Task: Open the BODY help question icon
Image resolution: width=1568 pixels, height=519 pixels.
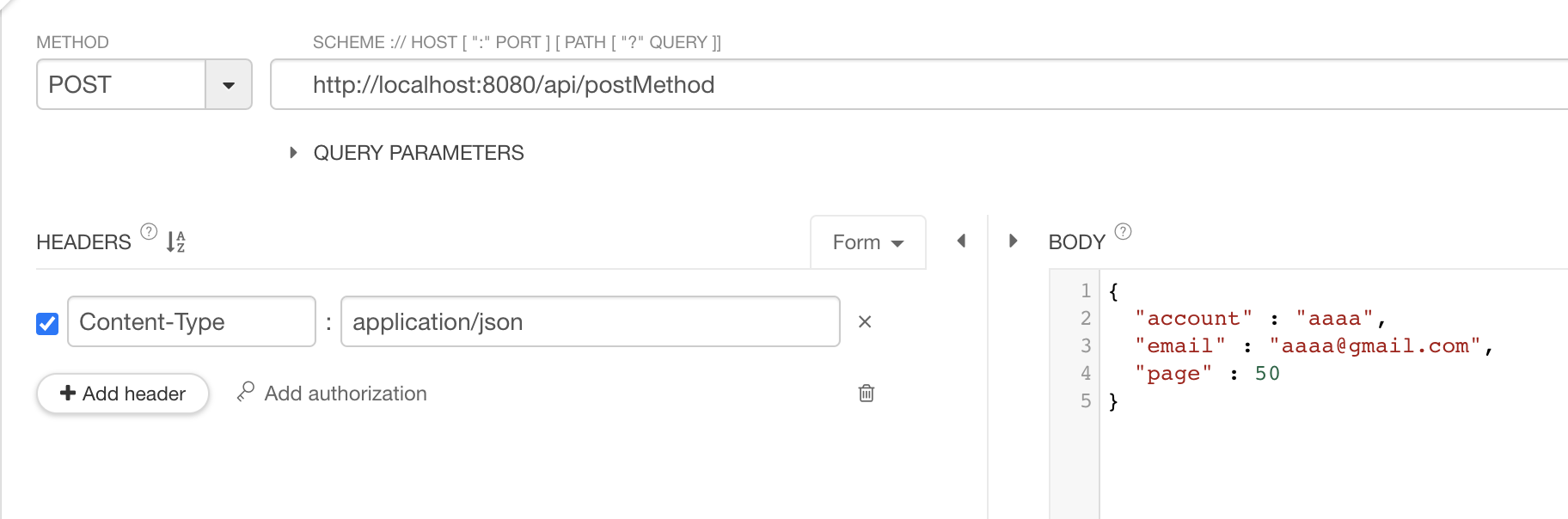Action: click(x=1123, y=231)
